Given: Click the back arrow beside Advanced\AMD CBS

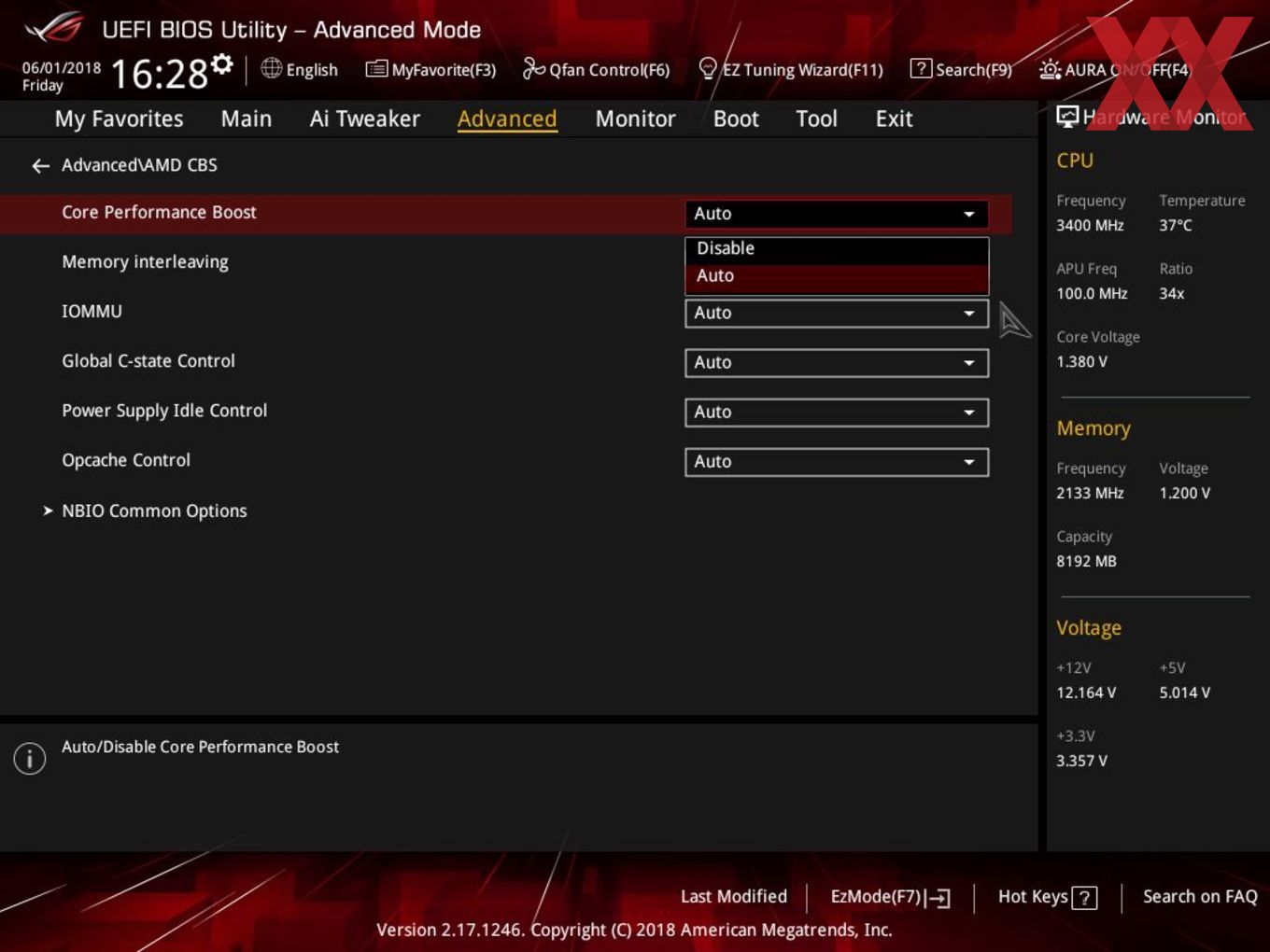Looking at the screenshot, I should (40, 166).
